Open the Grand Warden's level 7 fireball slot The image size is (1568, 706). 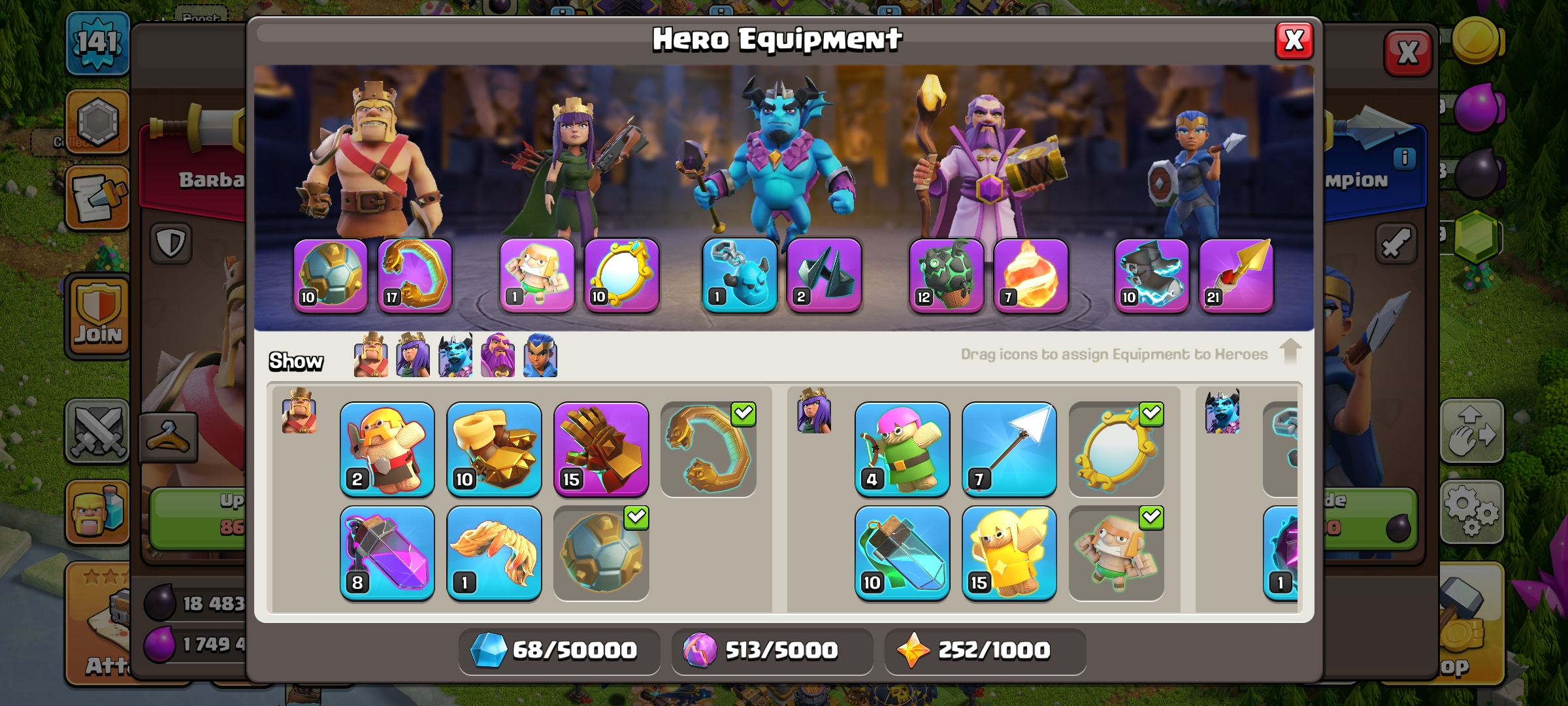click(1031, 275)
